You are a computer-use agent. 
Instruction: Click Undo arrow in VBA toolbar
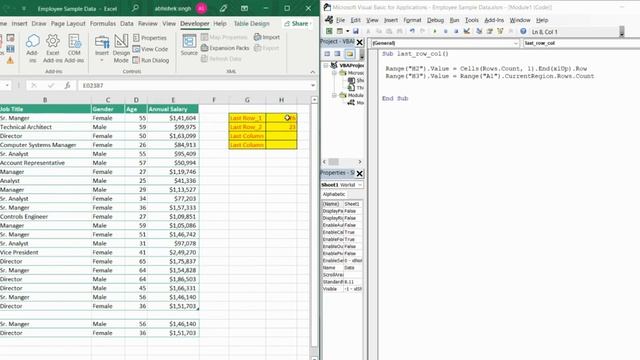[x=412, y=31]
